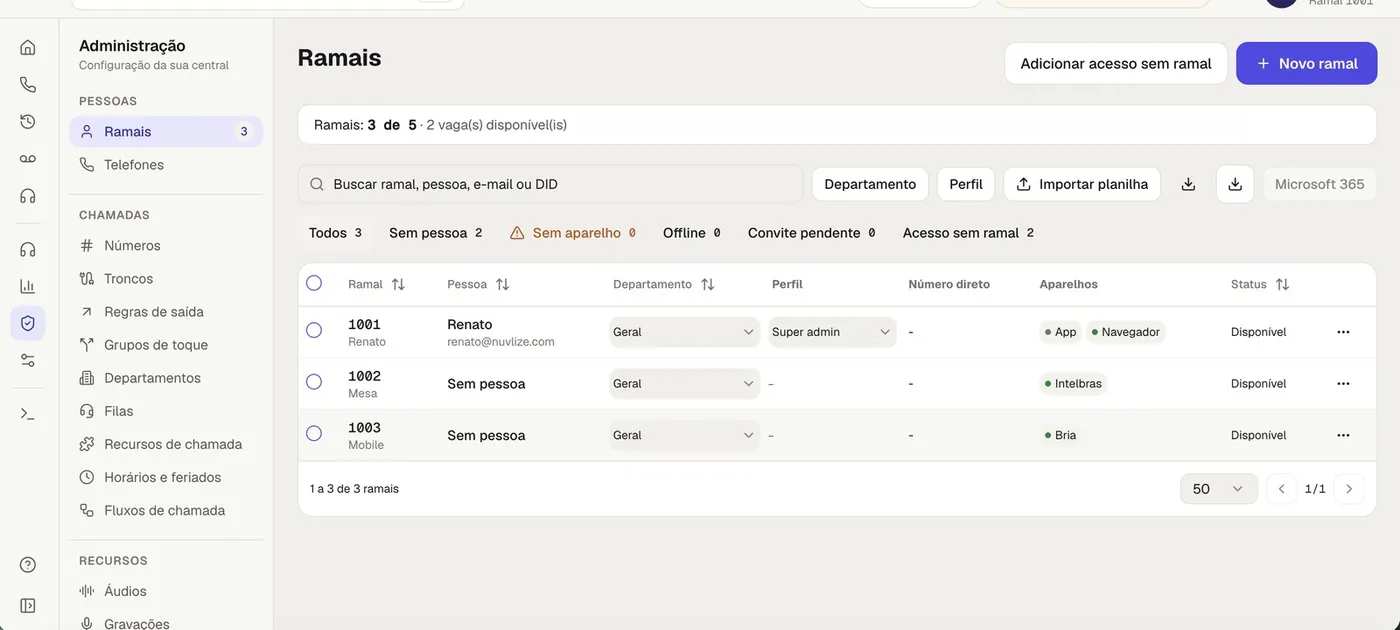Select the Convite pendente filter tab
This screenshot has height=630, width=1400.
812,233
